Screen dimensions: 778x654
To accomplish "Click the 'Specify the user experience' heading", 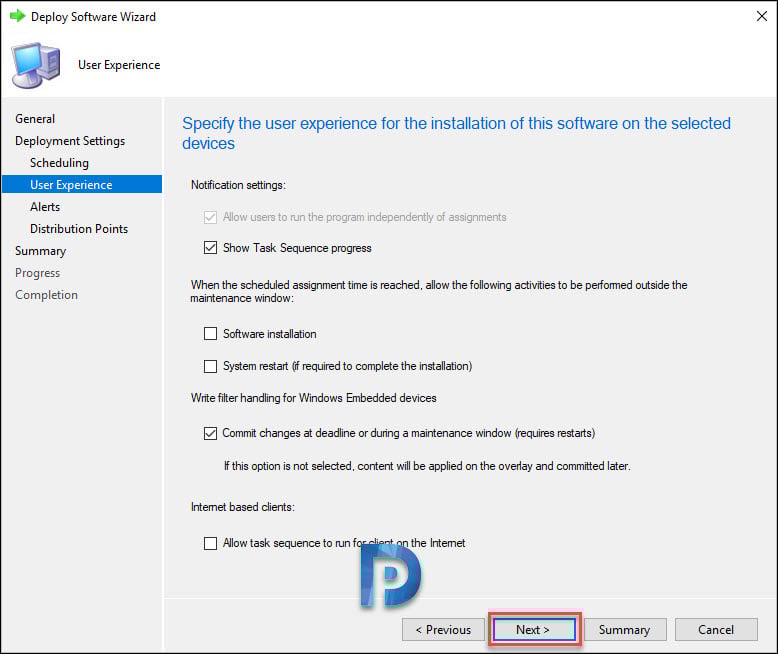I will point(456,133).
